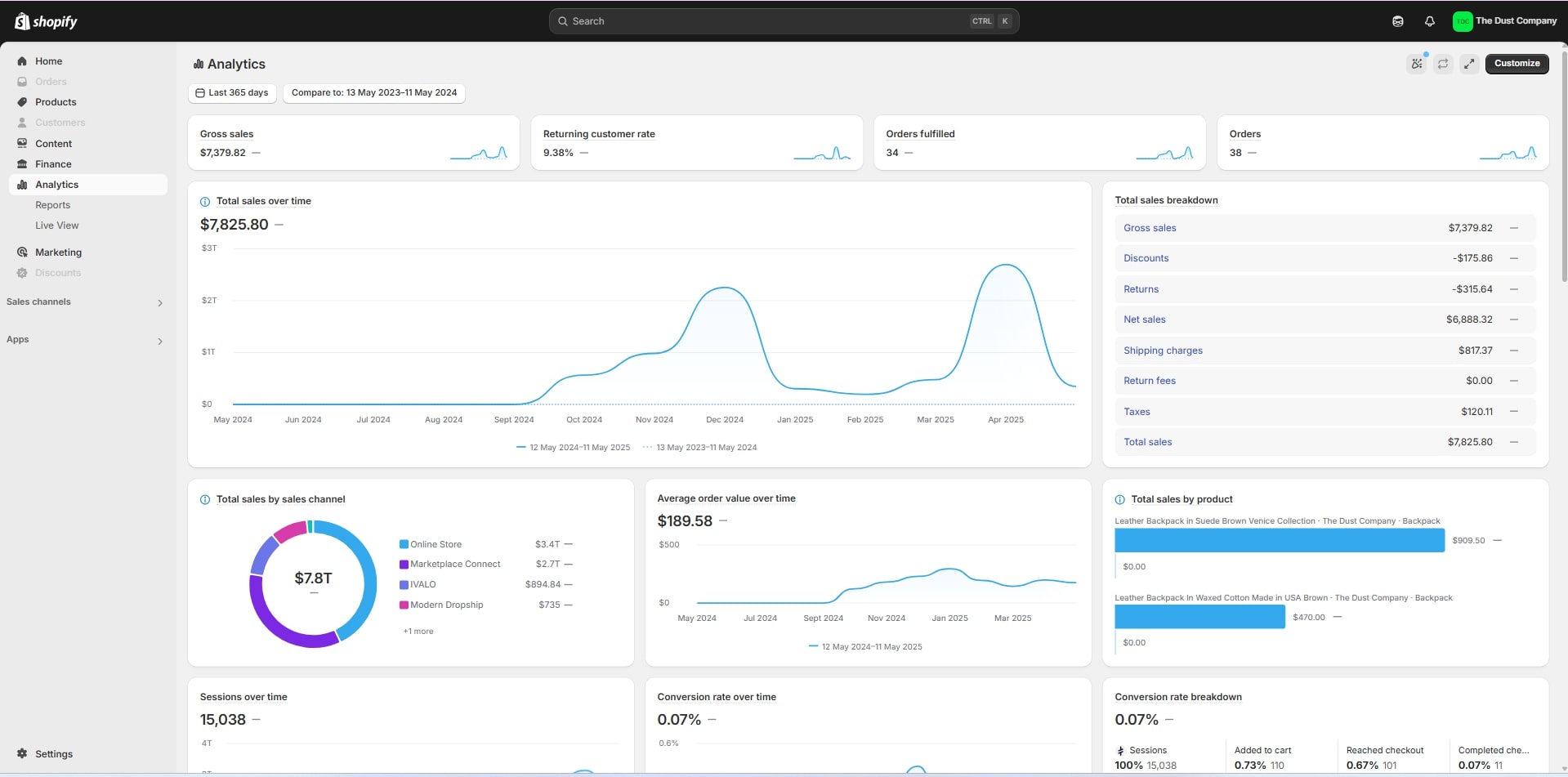Open the Last 365 days date picker
This screenshot has width=1568, height=777.
(232, 93)
